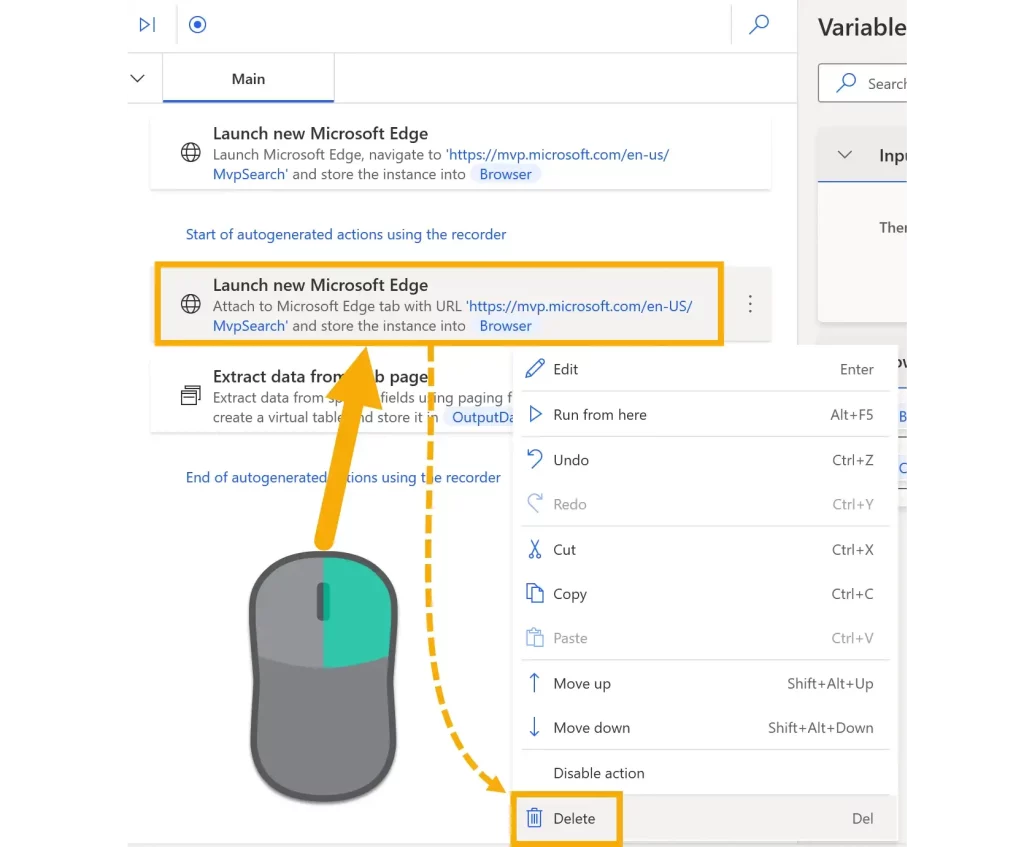Click the Undo arrow icon
1024x847 pixels.
535,460
